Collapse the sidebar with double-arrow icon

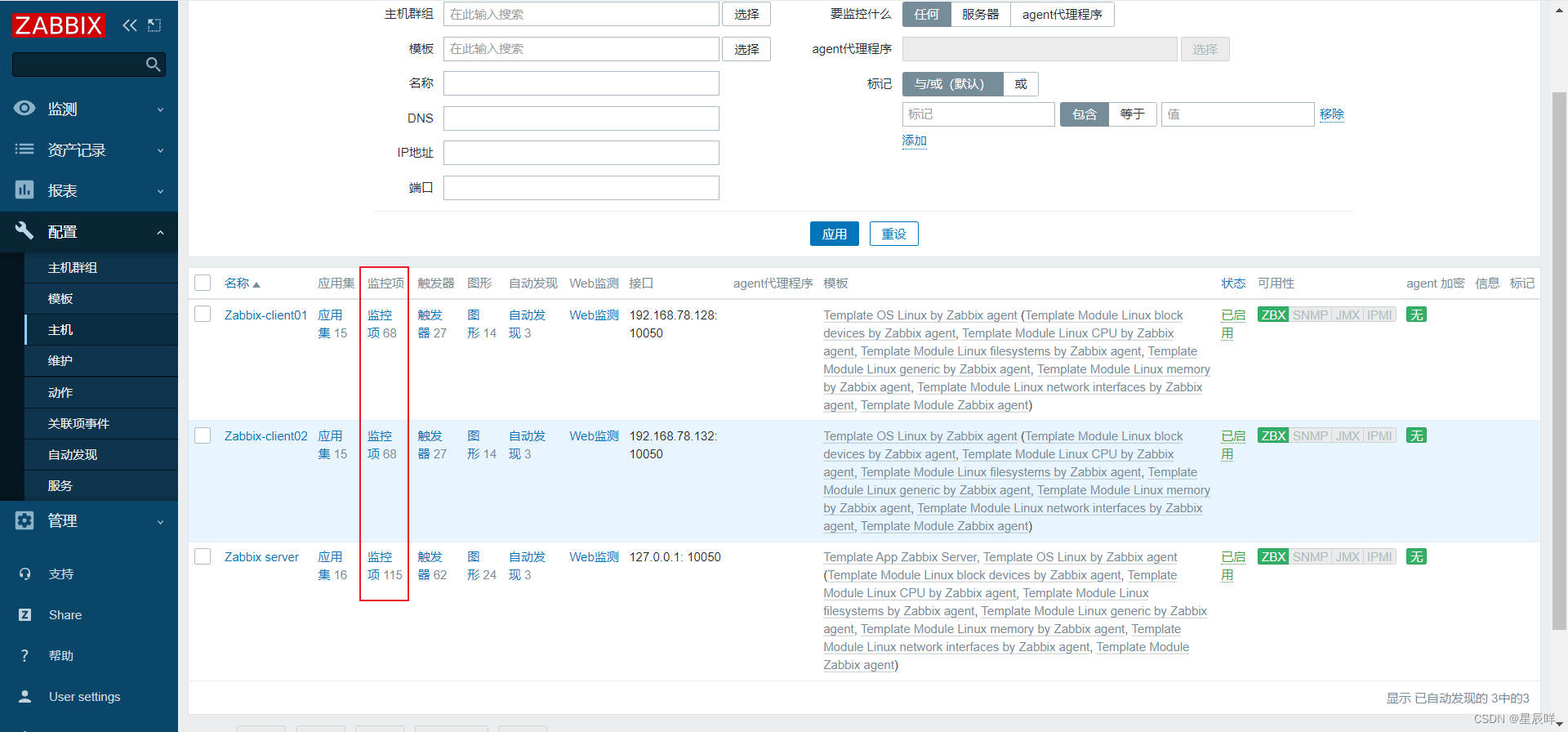[130, 25]
